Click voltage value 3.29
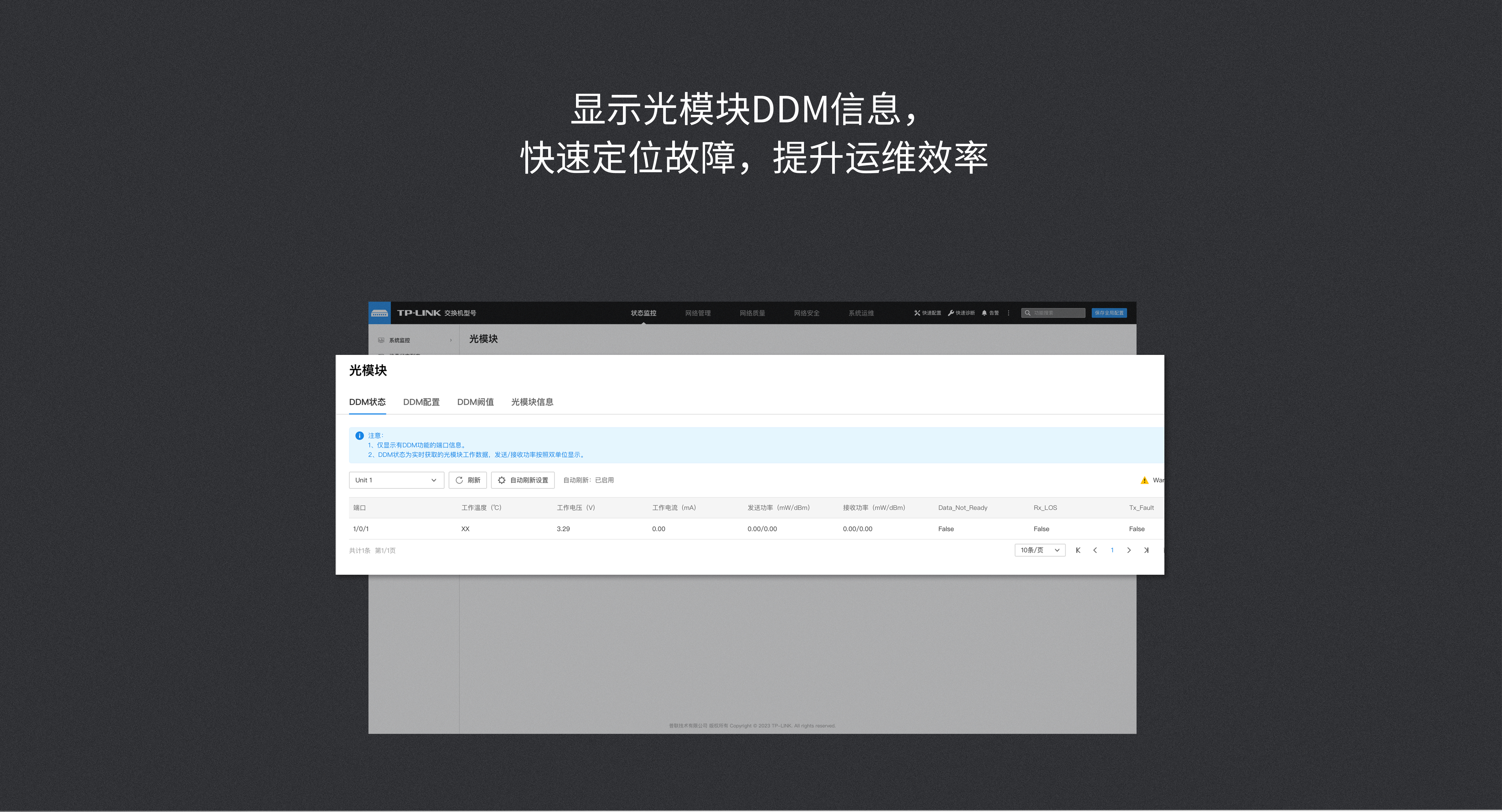 click(x=563, y=529)
